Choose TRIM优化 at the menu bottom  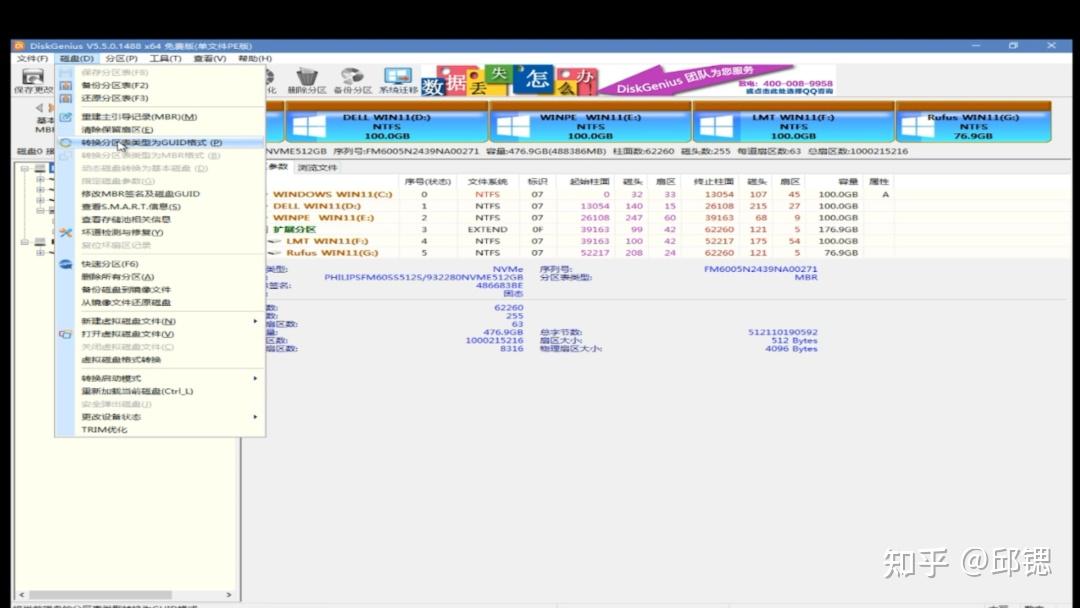160,430
